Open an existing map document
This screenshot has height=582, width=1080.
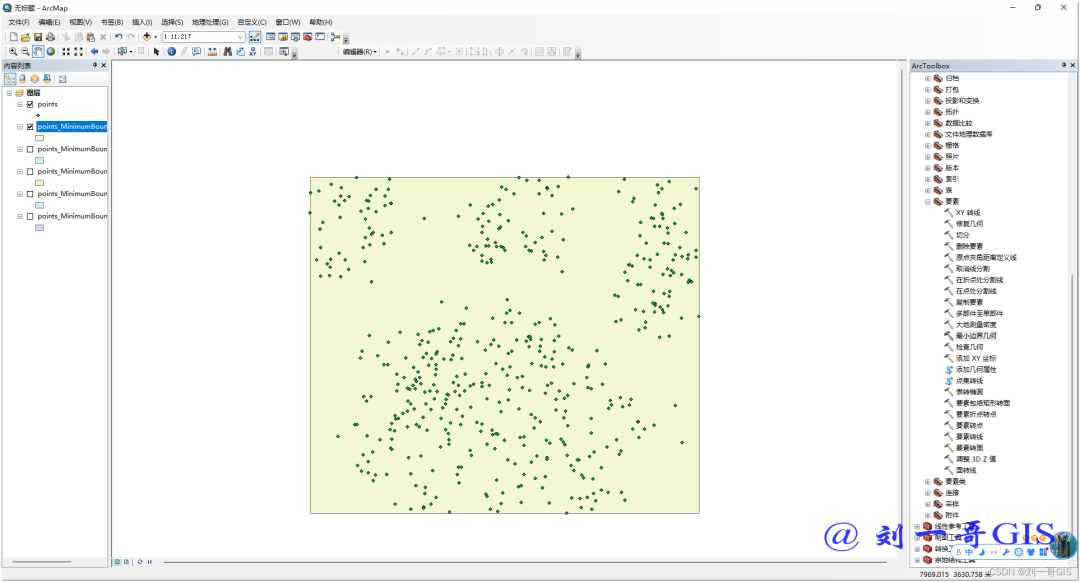coord(25,37)
